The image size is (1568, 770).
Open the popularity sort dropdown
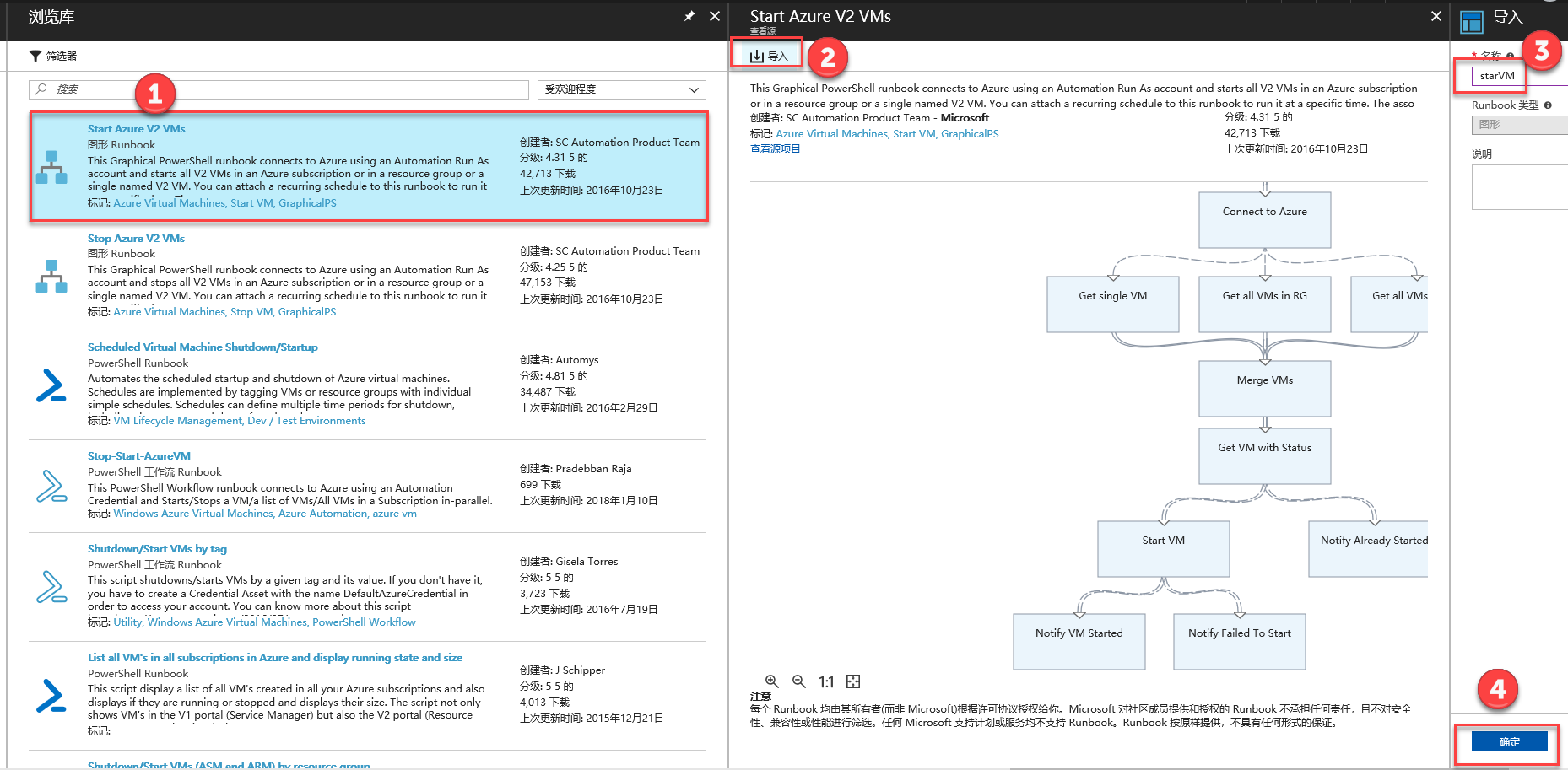point(621,89)
